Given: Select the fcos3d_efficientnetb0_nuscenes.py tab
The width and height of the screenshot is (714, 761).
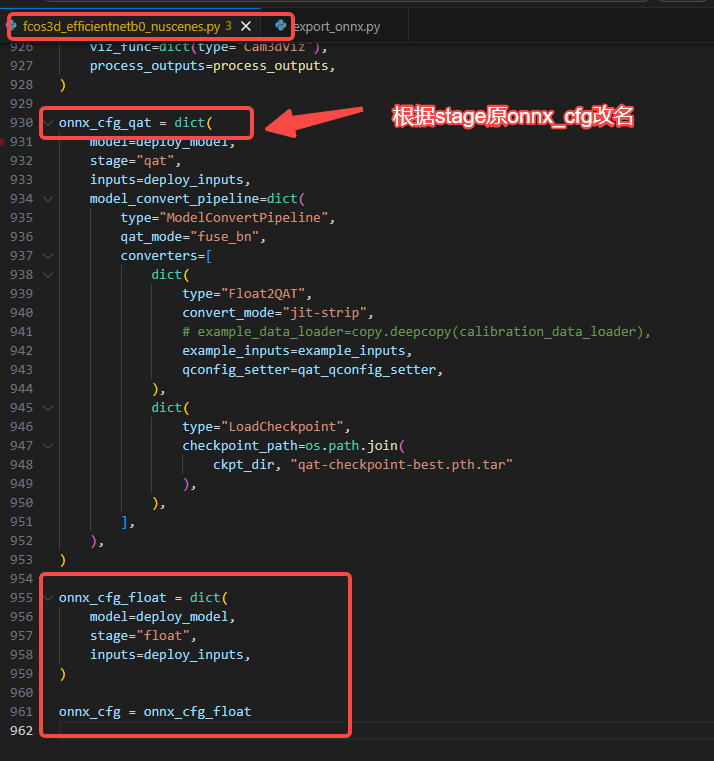Looking at the screenshot, I should tap(120, 26).
